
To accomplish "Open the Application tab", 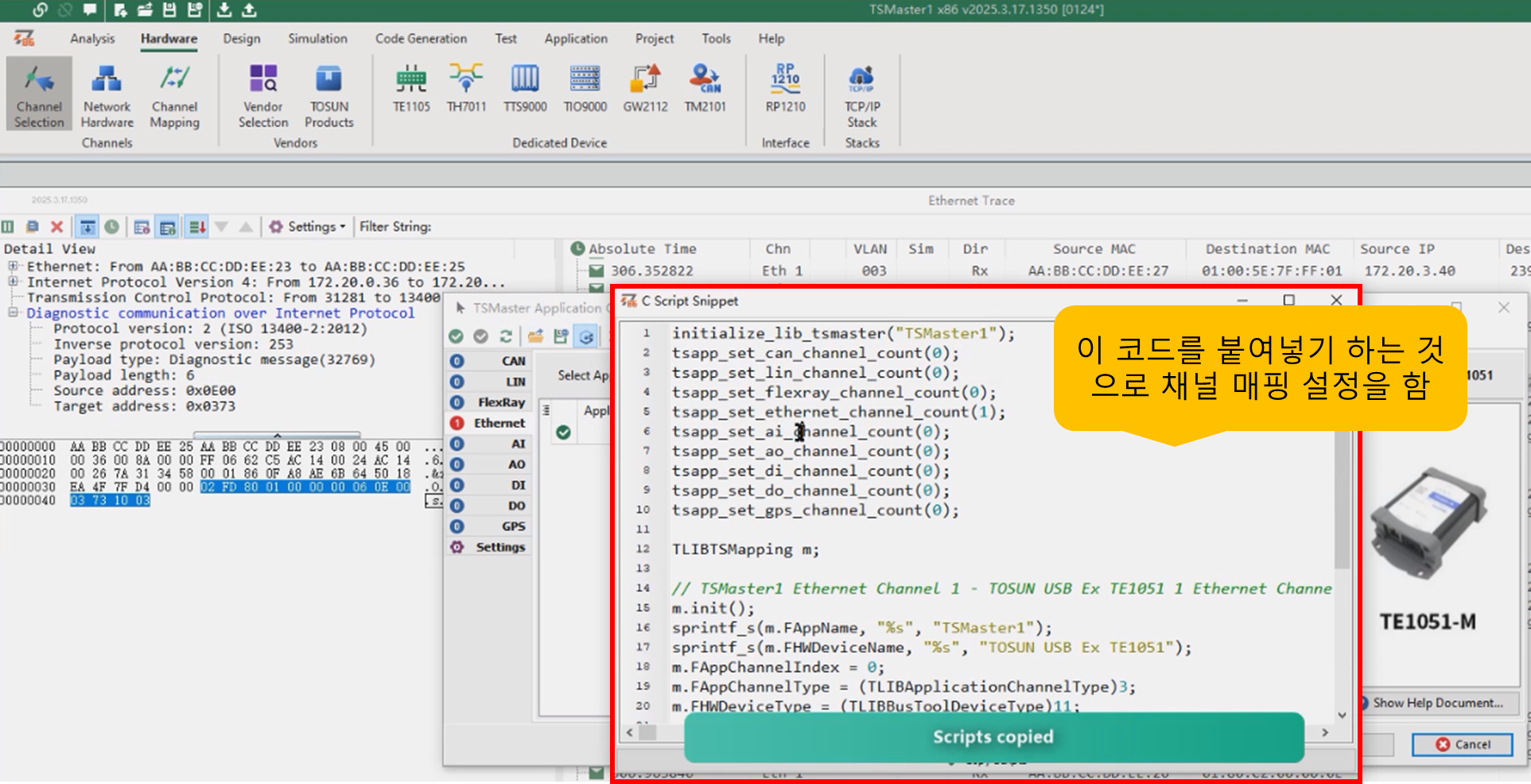I will [x=576, y=38].
